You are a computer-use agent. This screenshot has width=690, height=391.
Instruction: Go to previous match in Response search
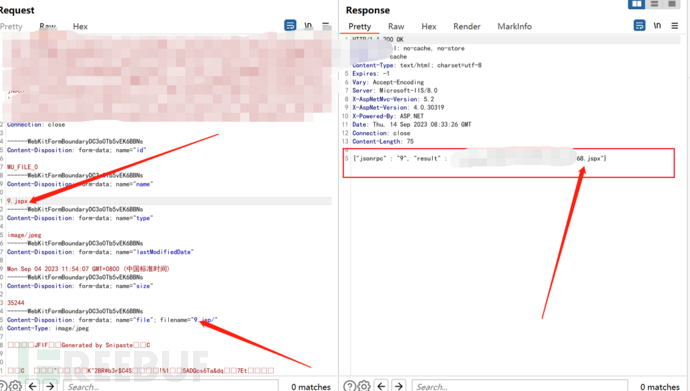[x=382, y=386]
